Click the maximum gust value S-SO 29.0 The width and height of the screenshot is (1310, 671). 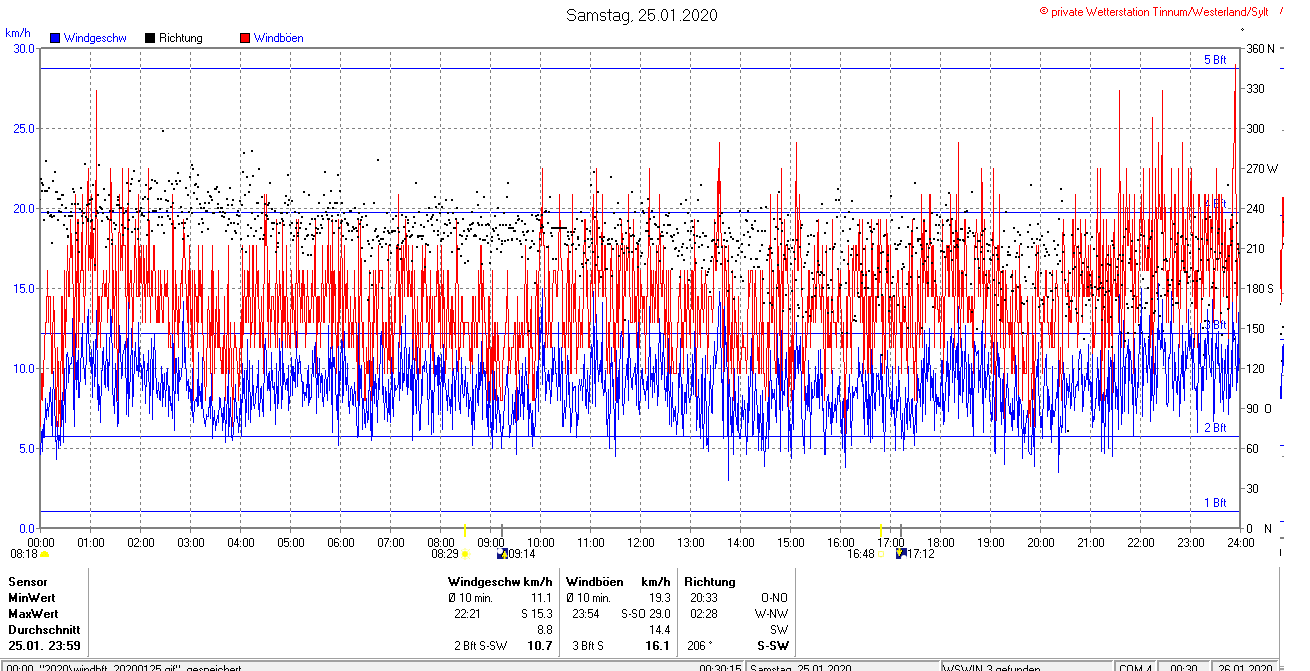(x=646, y=613)
